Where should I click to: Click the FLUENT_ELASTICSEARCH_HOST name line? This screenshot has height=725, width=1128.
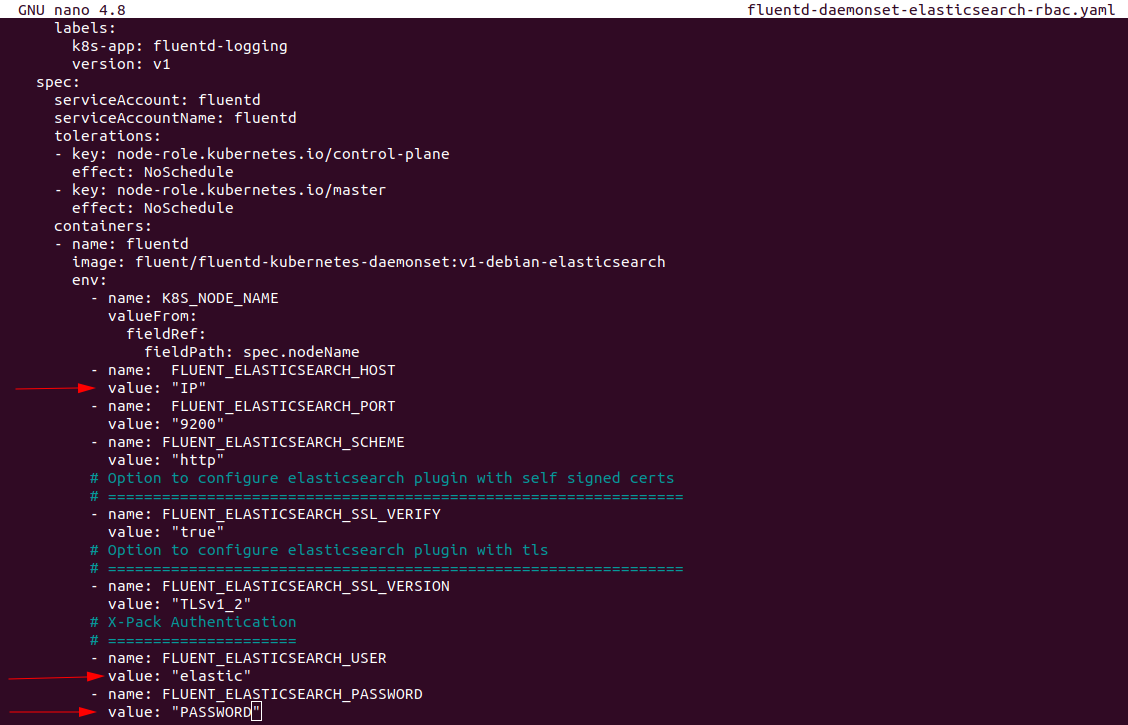[242, 370]
